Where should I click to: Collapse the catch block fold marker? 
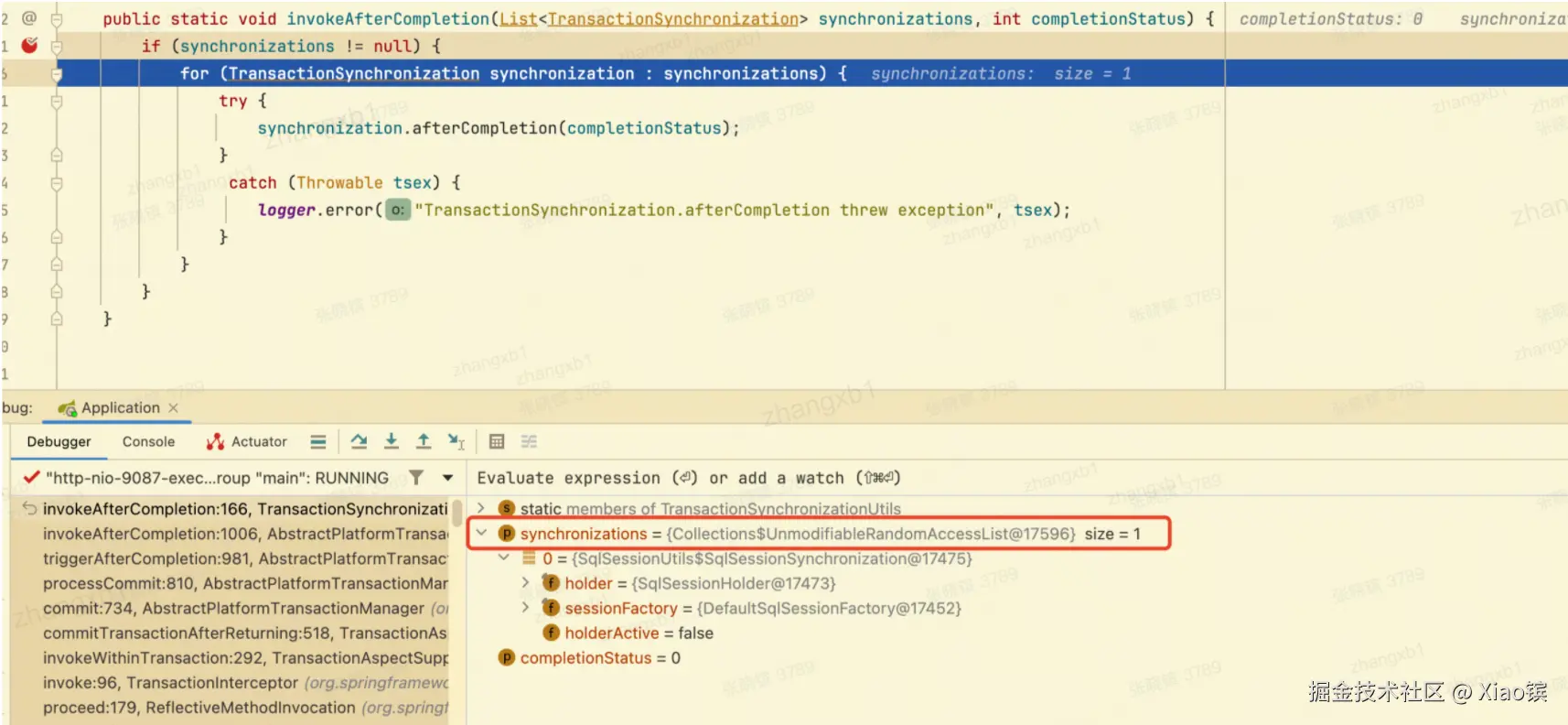[x=57, y=183]
